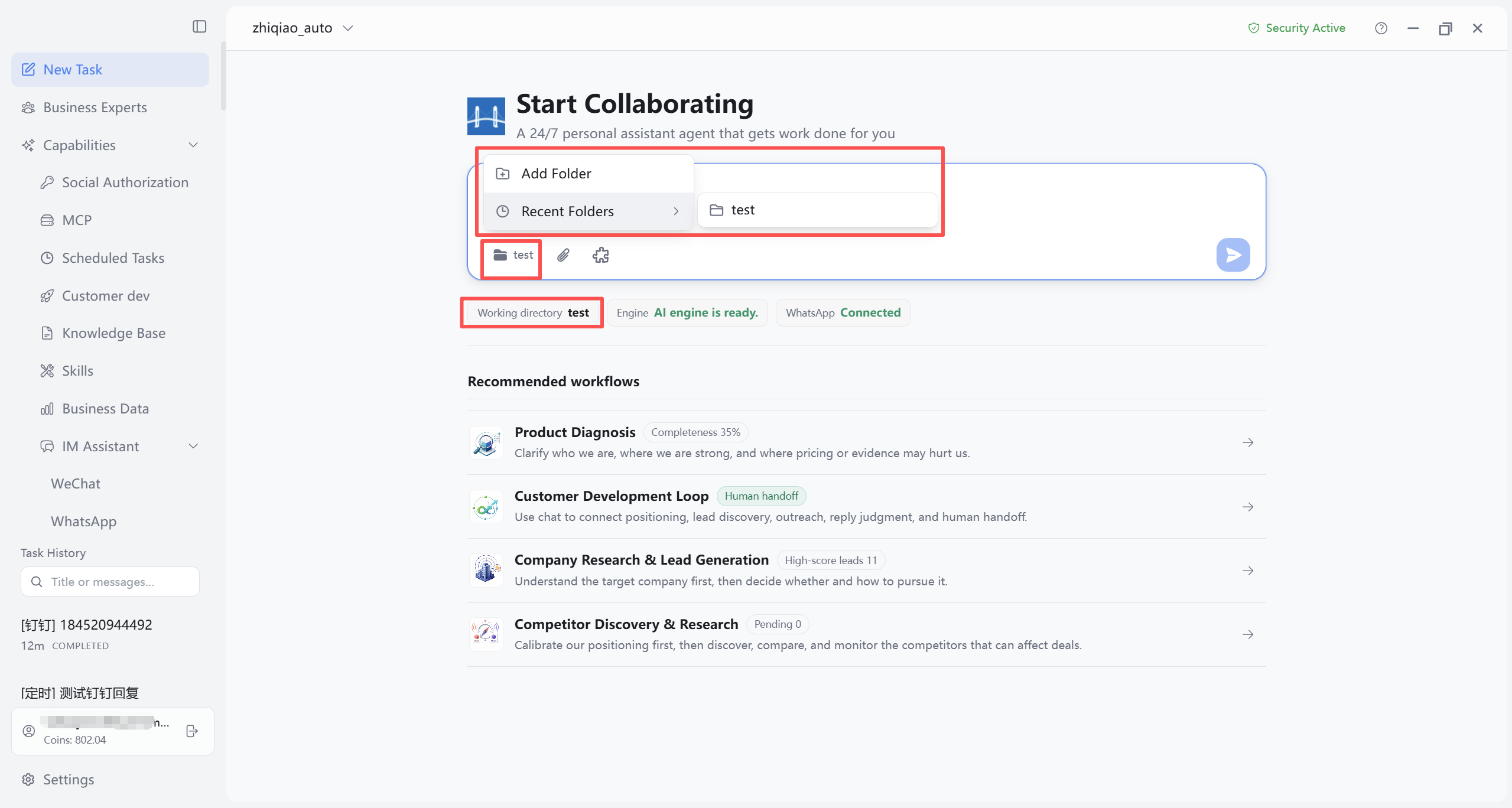Image resolution: width=1512 pixels, height=808 pixels.
Task: Click the Security Active status
Action: tap(1296, 28)
